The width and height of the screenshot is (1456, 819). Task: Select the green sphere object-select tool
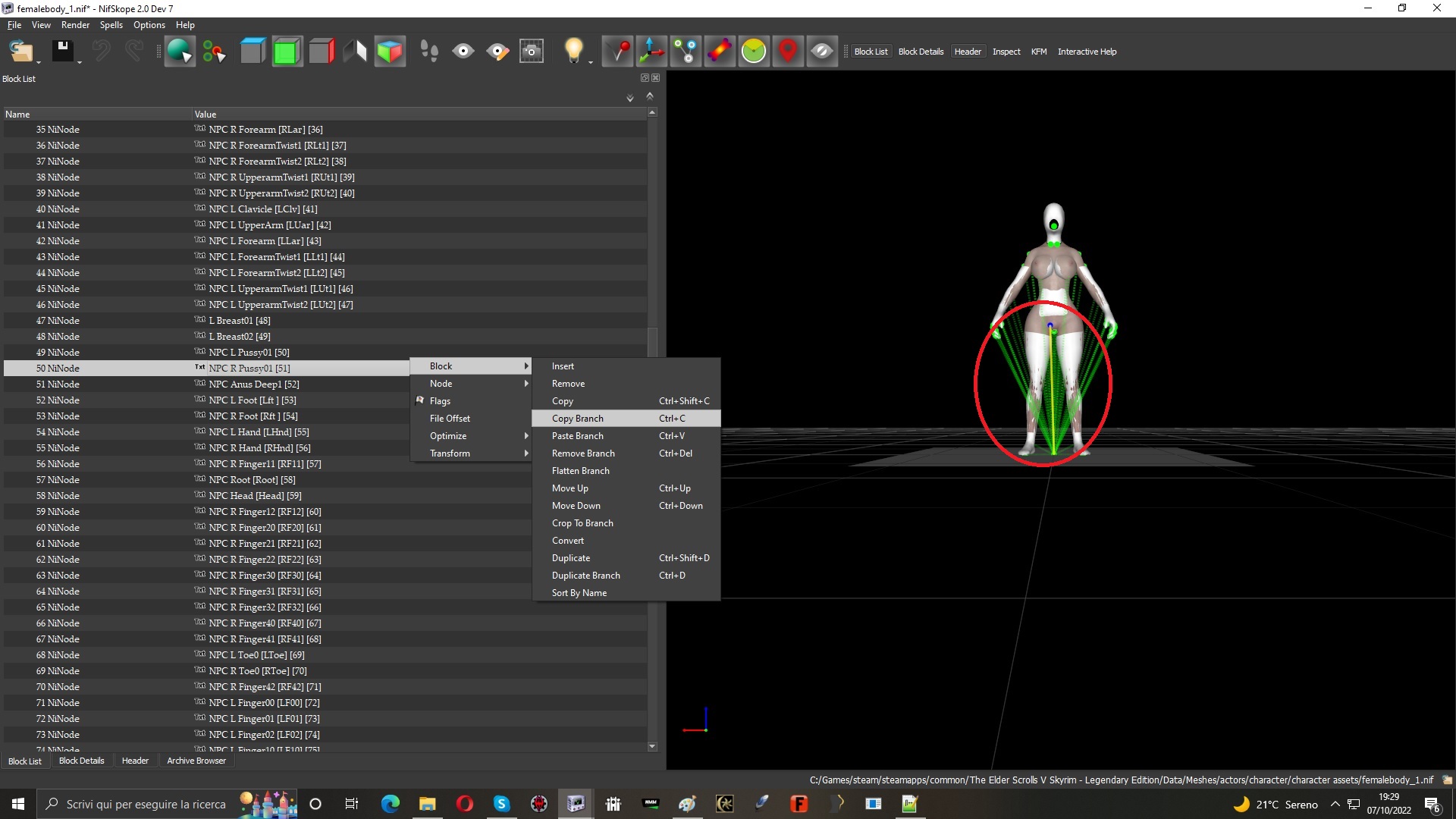(x=180, y=52)
